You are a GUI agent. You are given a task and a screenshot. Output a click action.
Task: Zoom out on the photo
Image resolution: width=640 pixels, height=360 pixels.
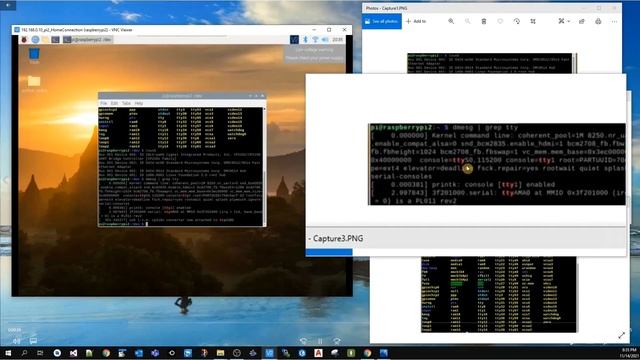[x=467, y=21]
